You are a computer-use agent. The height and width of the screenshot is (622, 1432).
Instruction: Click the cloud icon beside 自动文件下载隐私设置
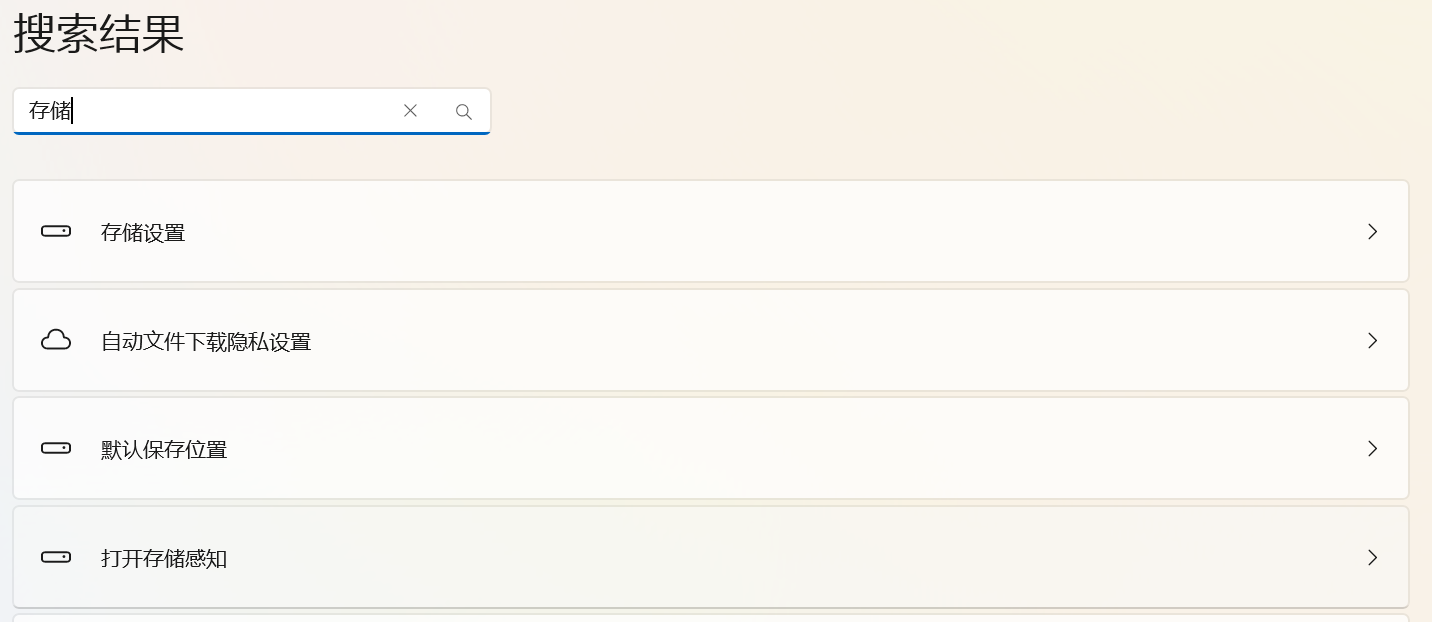tap(56, 341)
